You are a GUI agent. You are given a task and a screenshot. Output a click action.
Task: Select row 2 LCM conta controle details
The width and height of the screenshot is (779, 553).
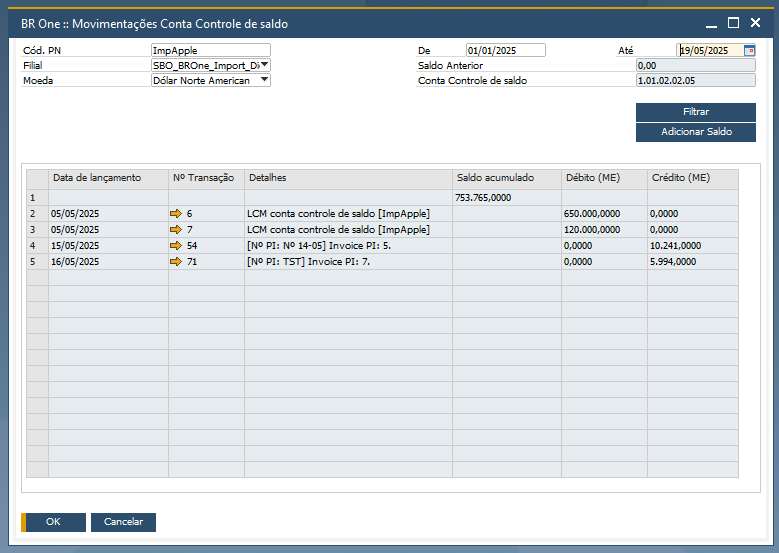[348, 214]
